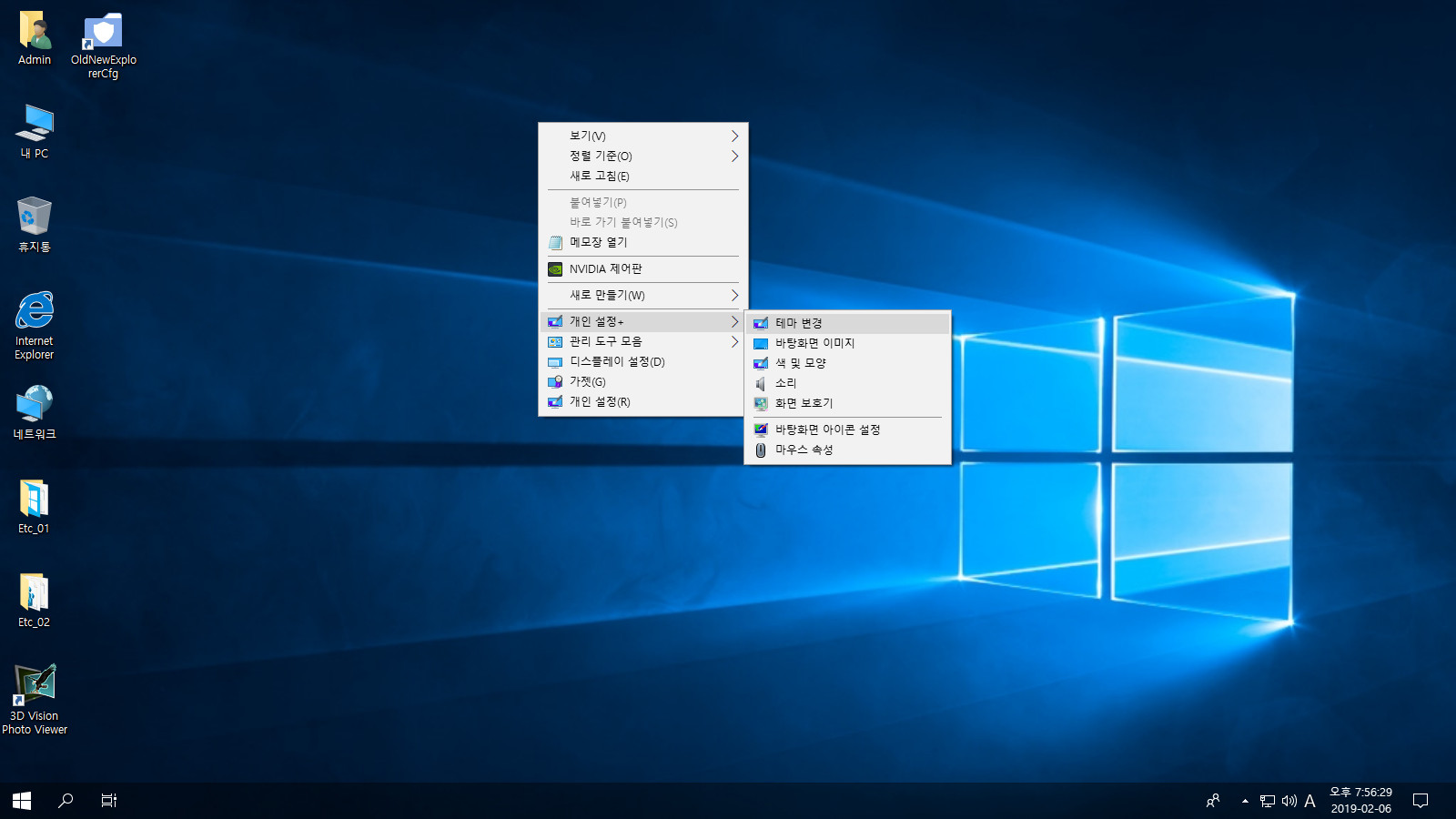Screen dimensions: 1456x819
Task: Select the Internet Explorer desktop icon
Action: click(35, 326)
